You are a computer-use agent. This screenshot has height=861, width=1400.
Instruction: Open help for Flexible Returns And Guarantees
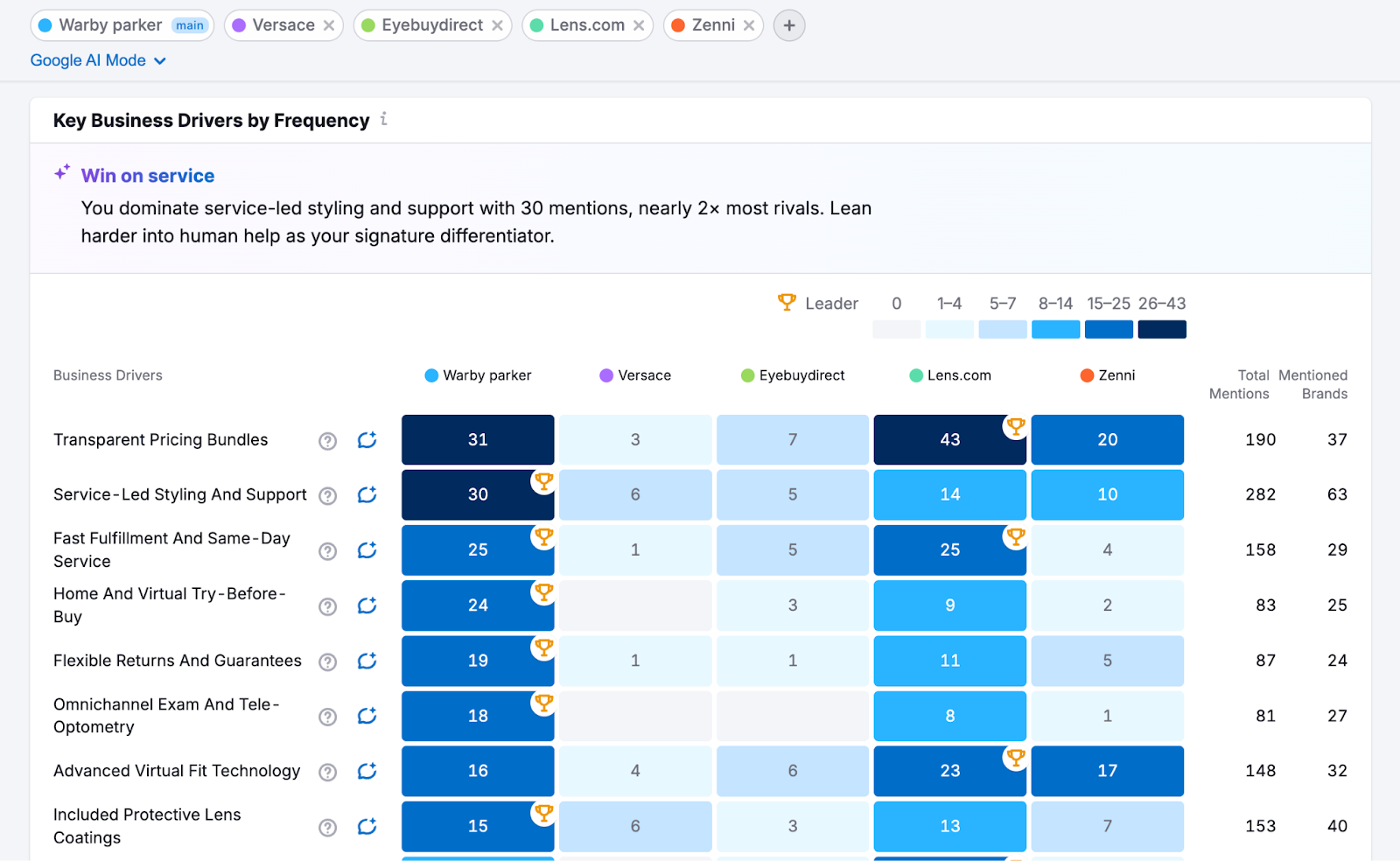[x=327, y=661]
